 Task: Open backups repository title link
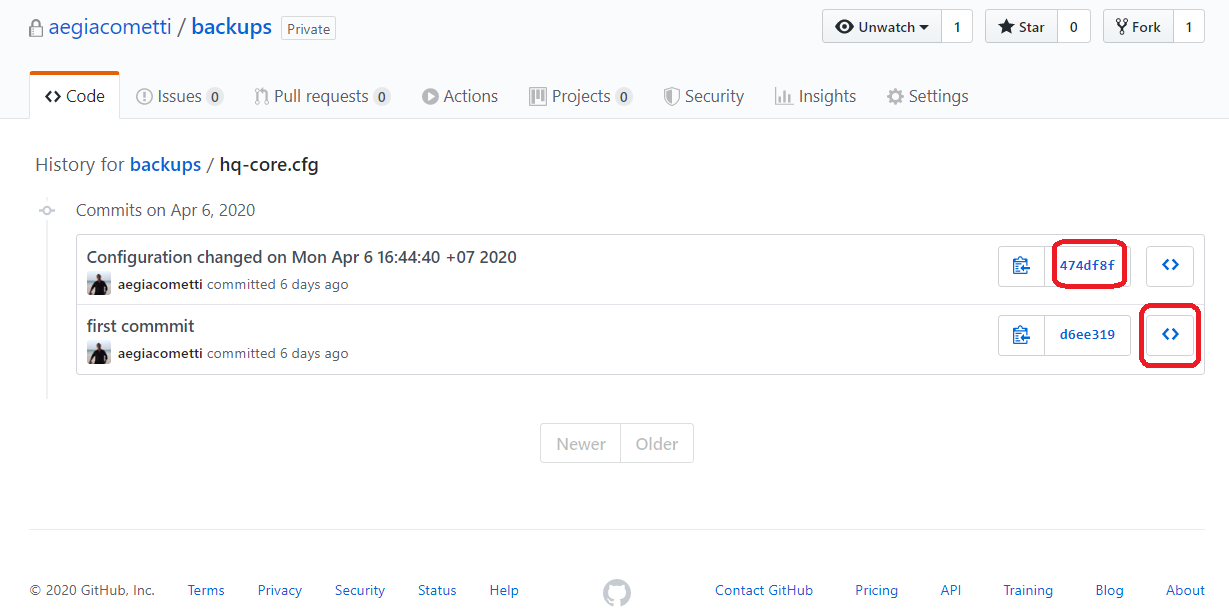click(x=231, y=27)
